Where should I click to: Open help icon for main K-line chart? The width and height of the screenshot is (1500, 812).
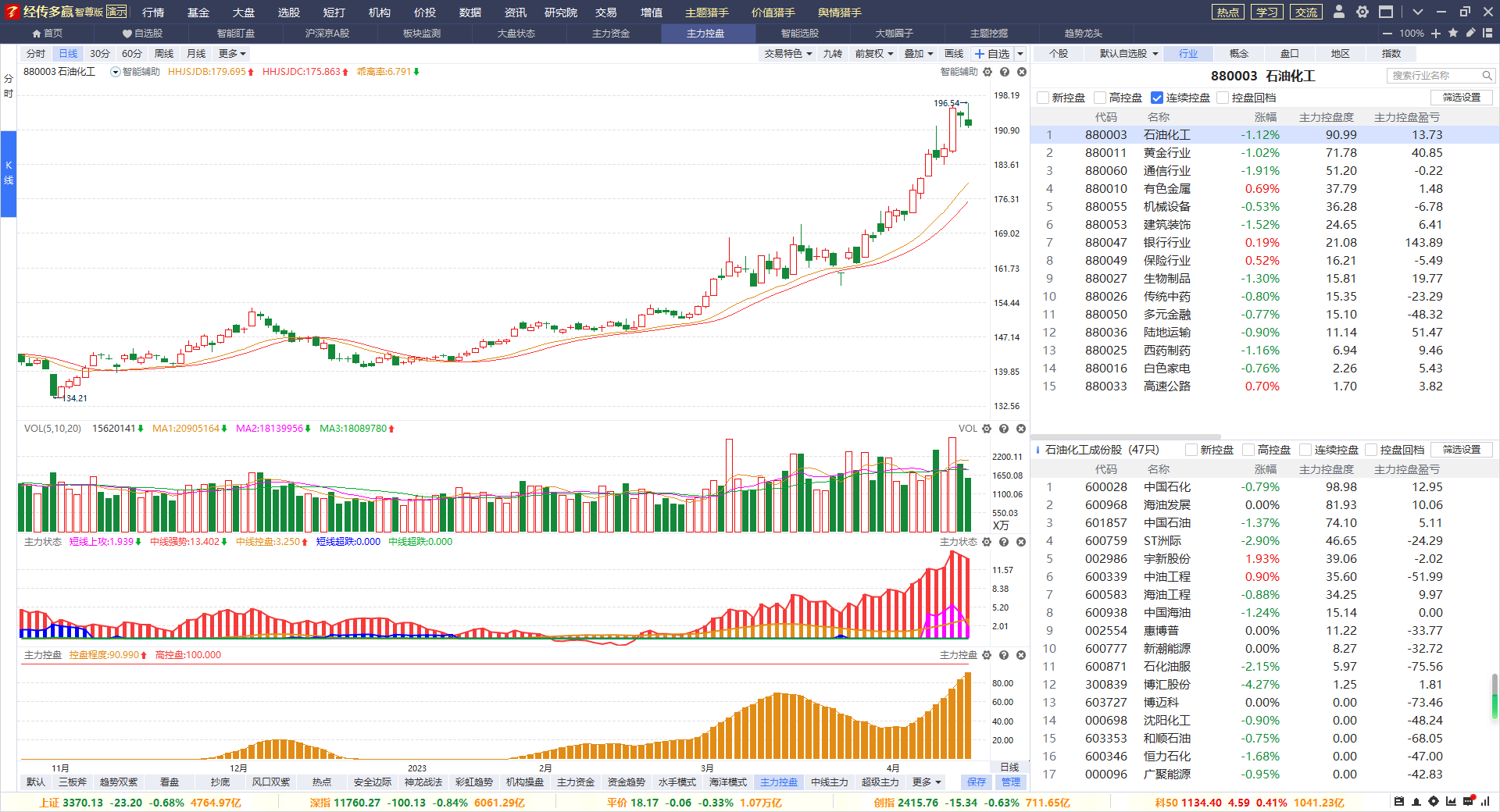coord(1005,72)
